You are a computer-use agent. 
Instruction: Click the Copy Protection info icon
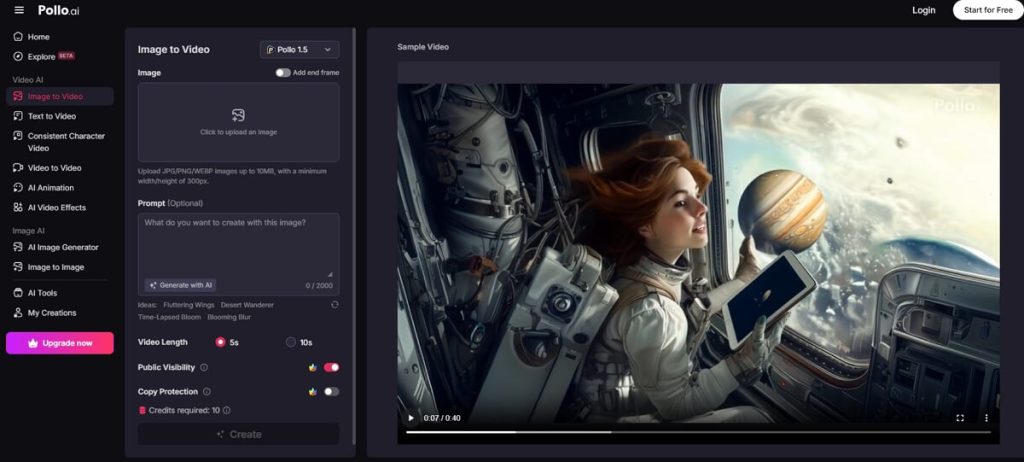point(207,392)
